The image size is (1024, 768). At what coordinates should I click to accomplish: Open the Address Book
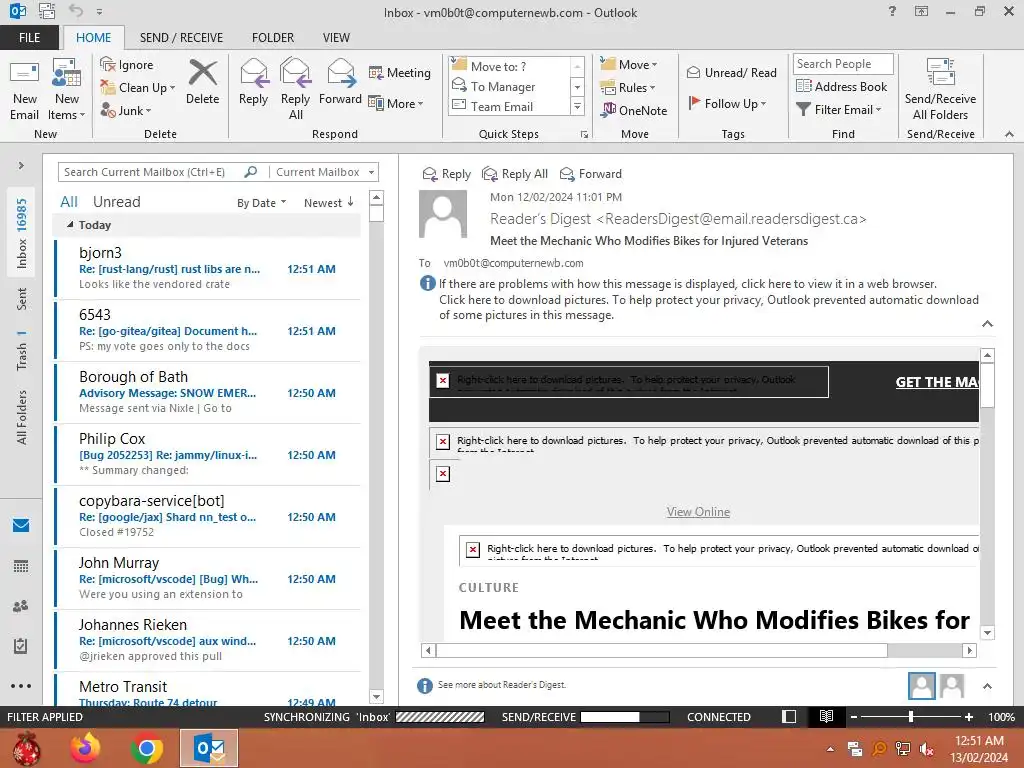click(x=841, y=86)
